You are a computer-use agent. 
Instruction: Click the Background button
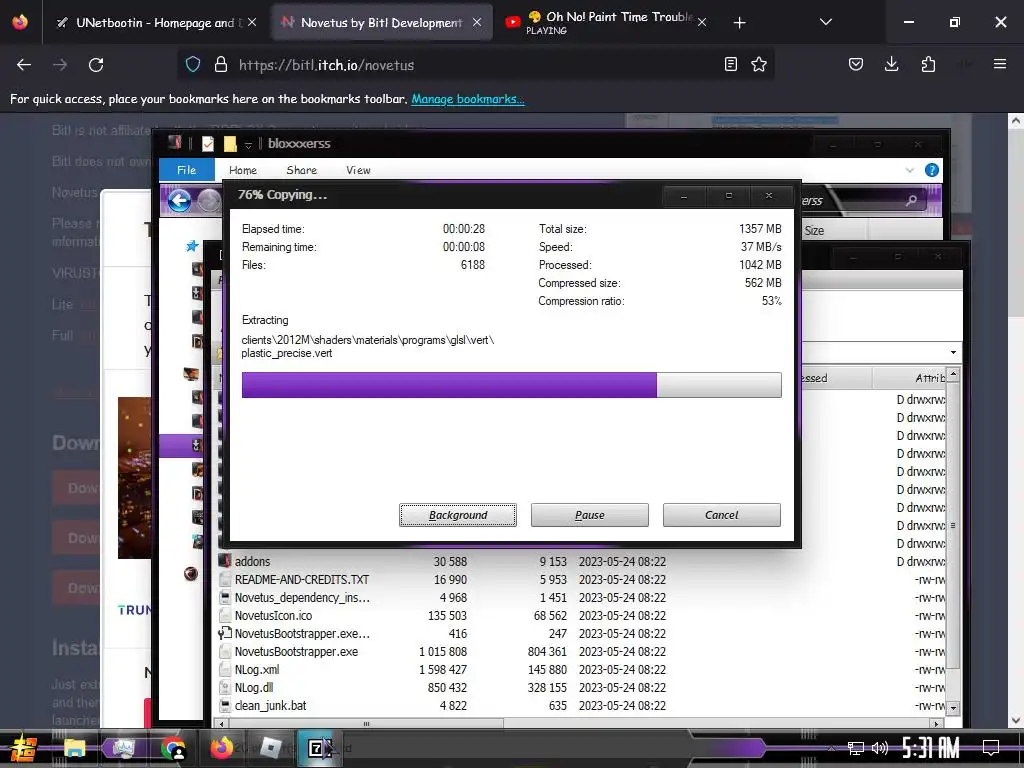click(x=458, y=515)
